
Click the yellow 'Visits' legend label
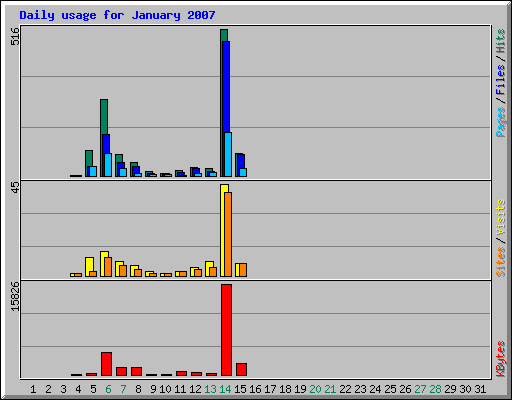pyautogui.click(x=500, y=217)
